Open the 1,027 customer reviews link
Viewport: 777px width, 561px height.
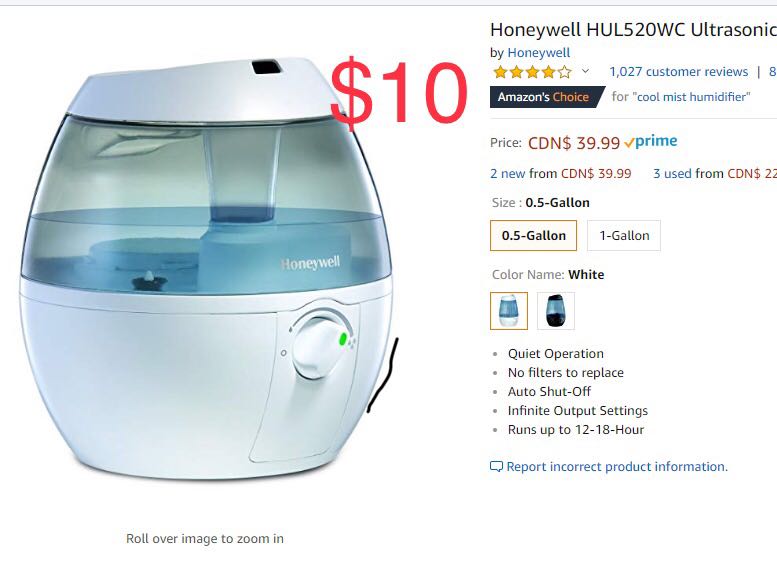678,72
